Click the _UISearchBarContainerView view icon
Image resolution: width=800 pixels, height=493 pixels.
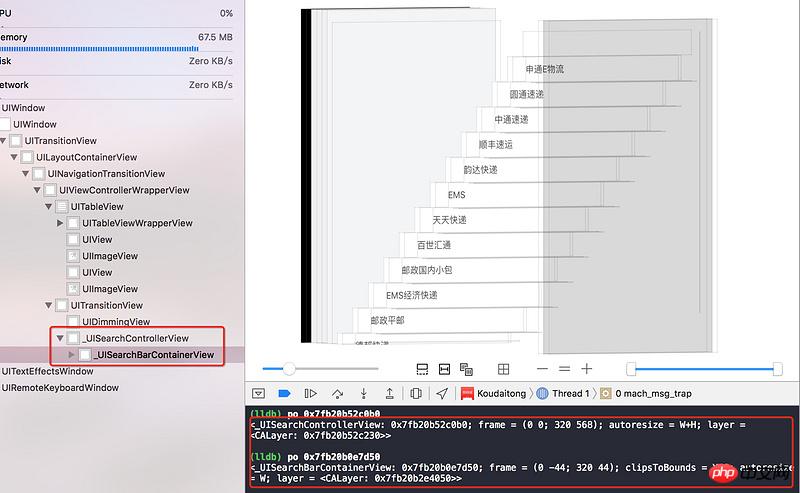pos(85,355)
